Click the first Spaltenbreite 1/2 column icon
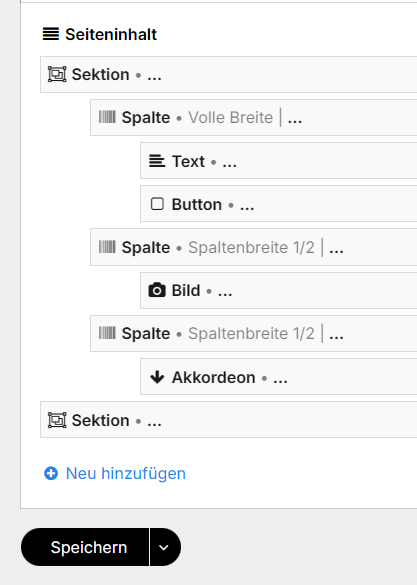This screenshot has width=417, height=585. tap(107, 247)
